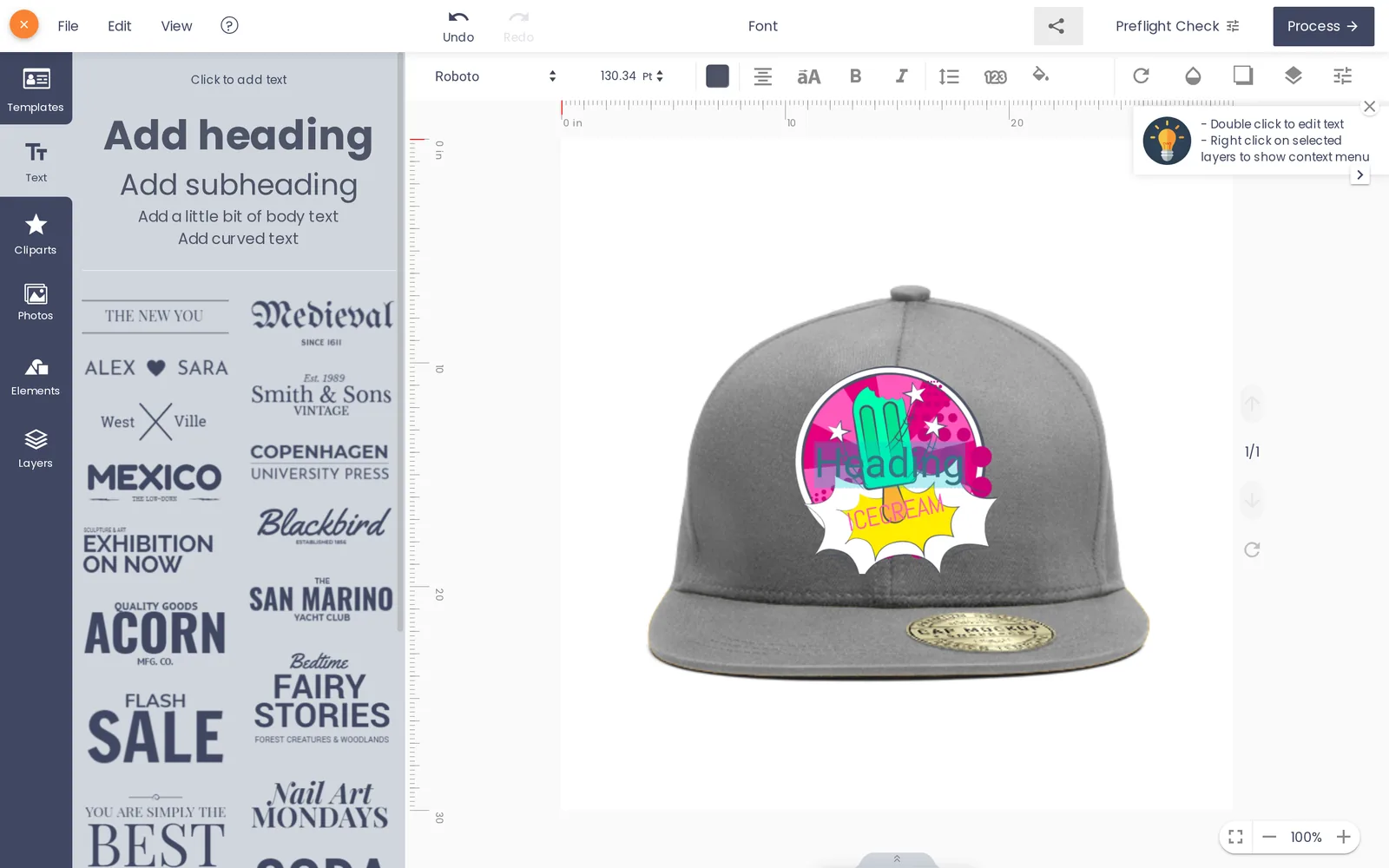Viewport: 1389px width, 868px height.
Task: Click the help question mark icon
Action: (229, 26)
